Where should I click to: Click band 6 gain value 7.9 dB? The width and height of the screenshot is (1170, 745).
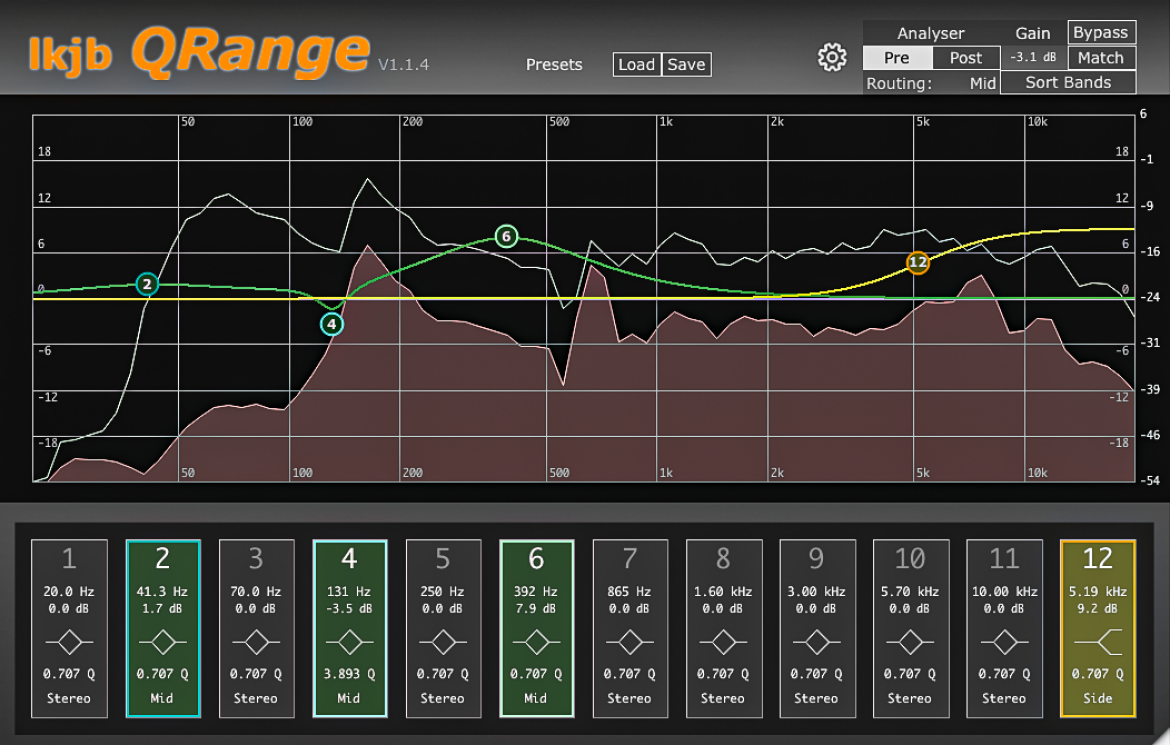(536, 608)
